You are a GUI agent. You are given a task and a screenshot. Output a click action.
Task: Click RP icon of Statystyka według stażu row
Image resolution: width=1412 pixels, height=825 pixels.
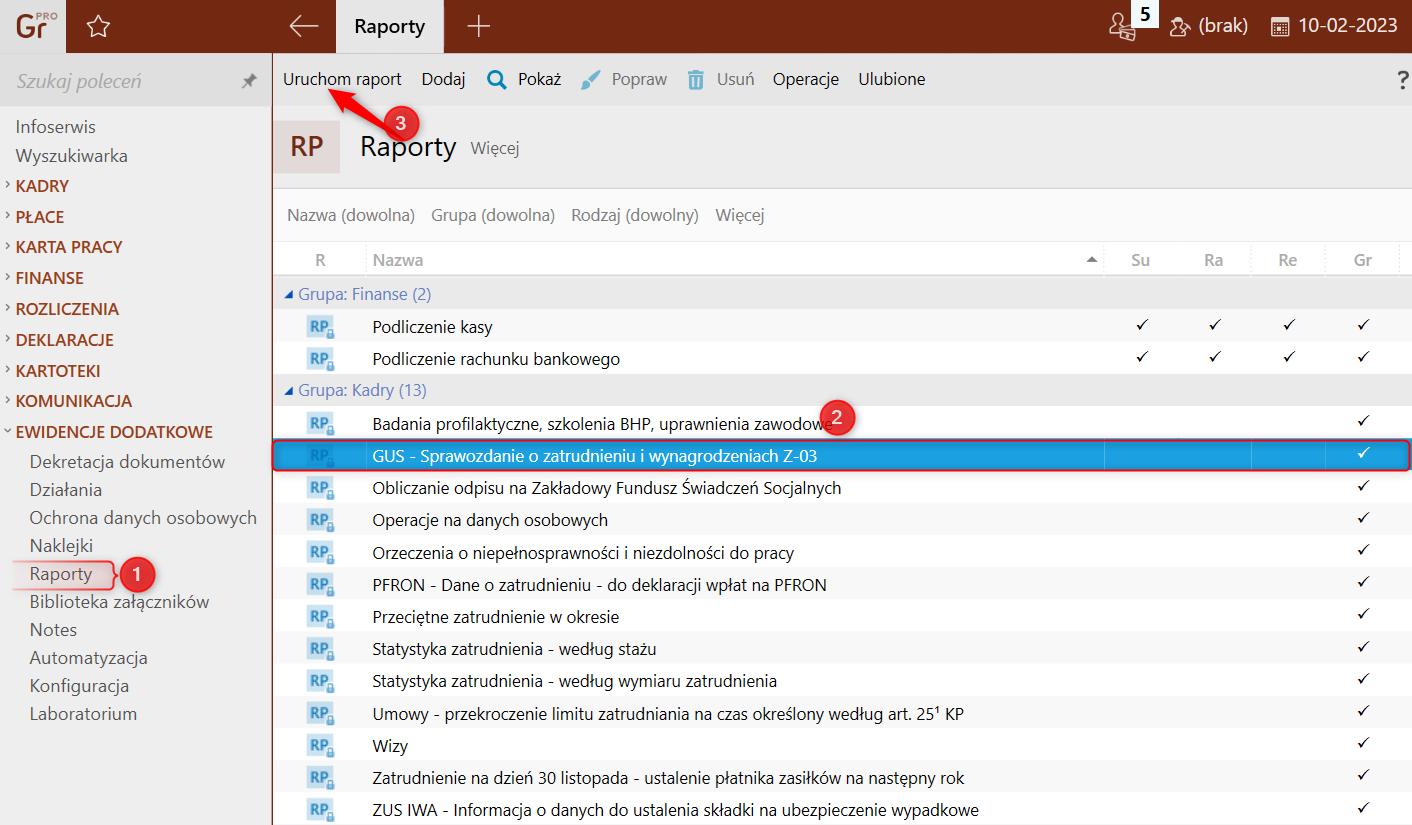(320, 649)
